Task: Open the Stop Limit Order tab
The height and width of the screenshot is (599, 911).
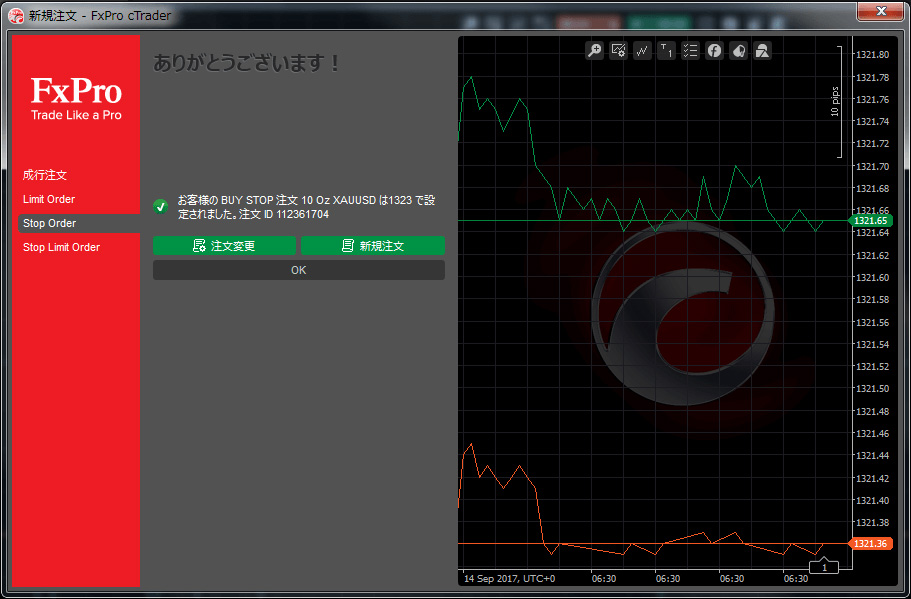Action: click(62, 247)
